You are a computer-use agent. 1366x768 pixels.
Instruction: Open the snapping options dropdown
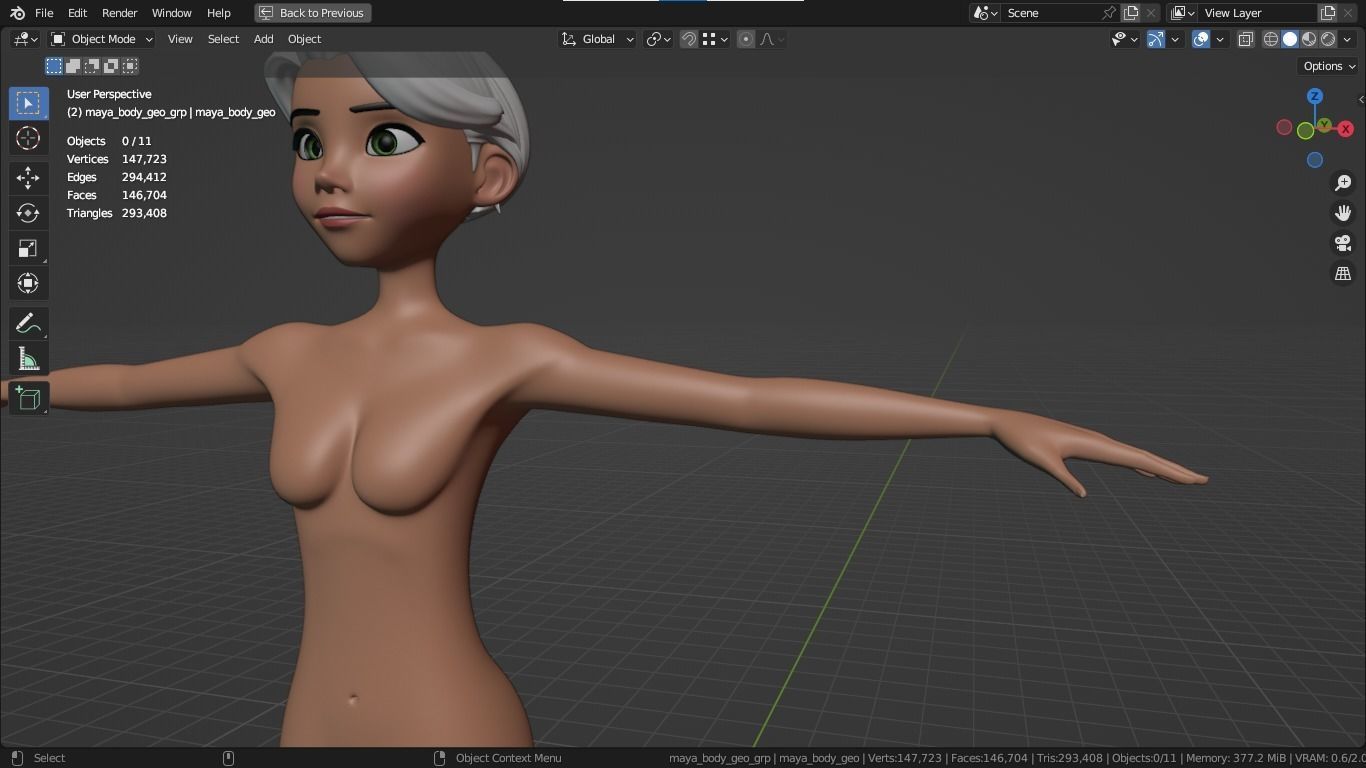click(x=714, y=39)
